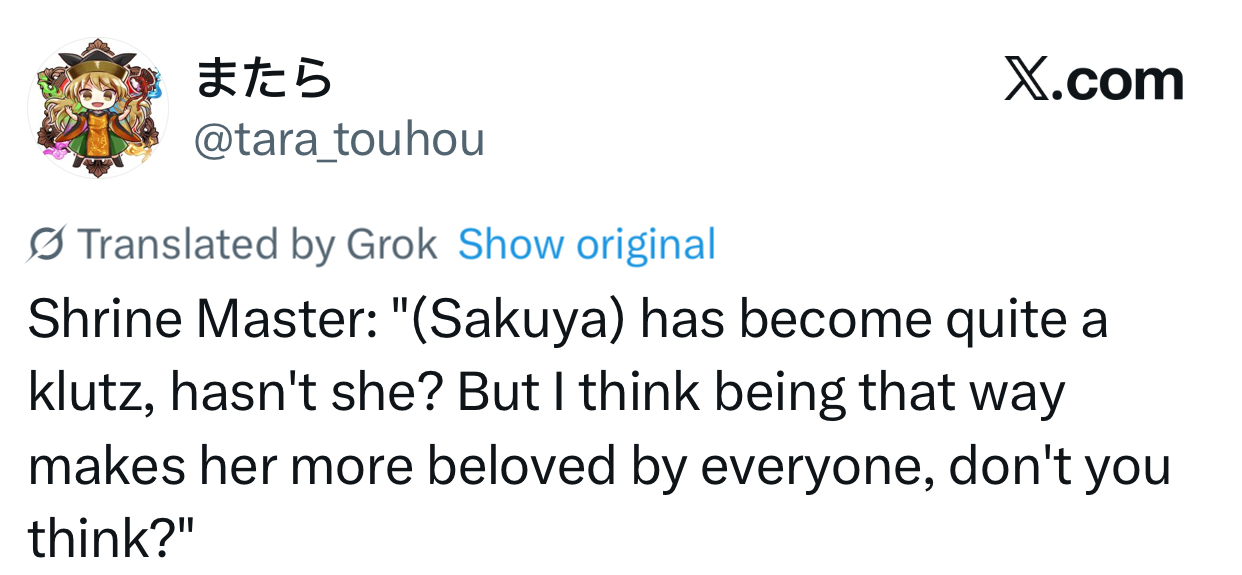Click the display name またら
Viewport: 1242px width, 575px height.
[263, 78]
